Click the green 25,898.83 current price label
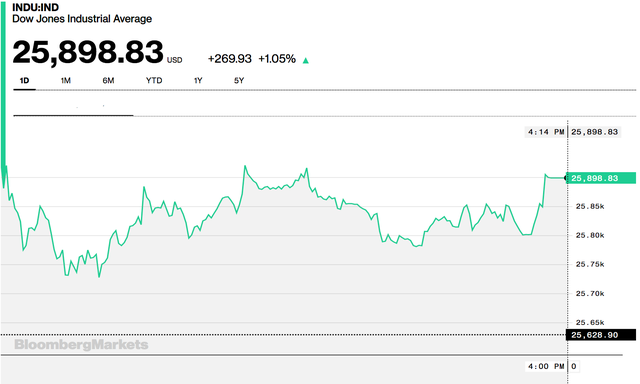Screen dimensions: 640x384 [602, 178]
